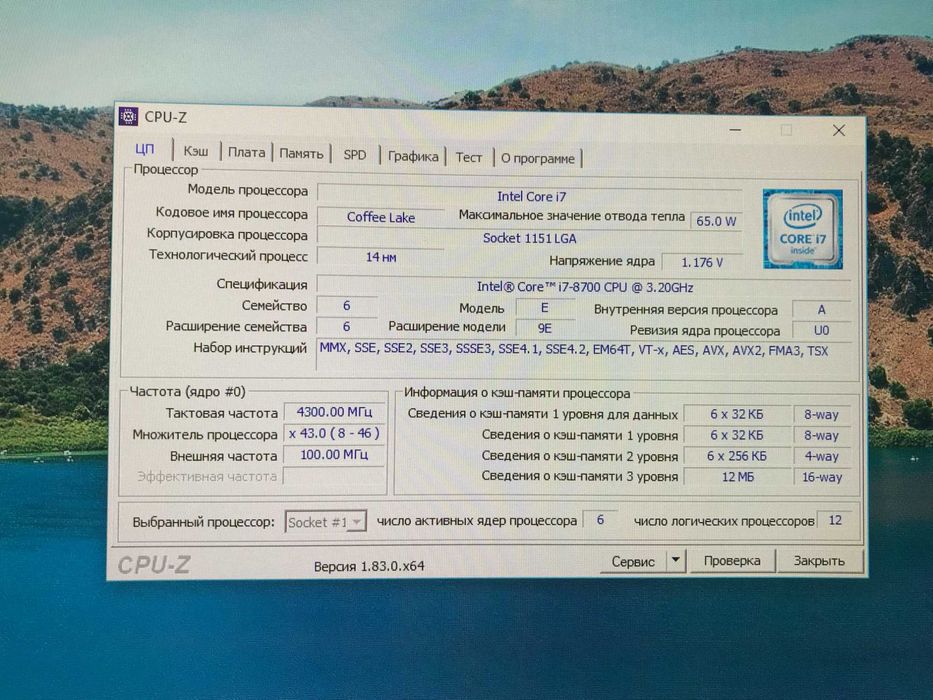Click the U0 revision value
This screenshot has height=700, width=933.
coord(821,330)
